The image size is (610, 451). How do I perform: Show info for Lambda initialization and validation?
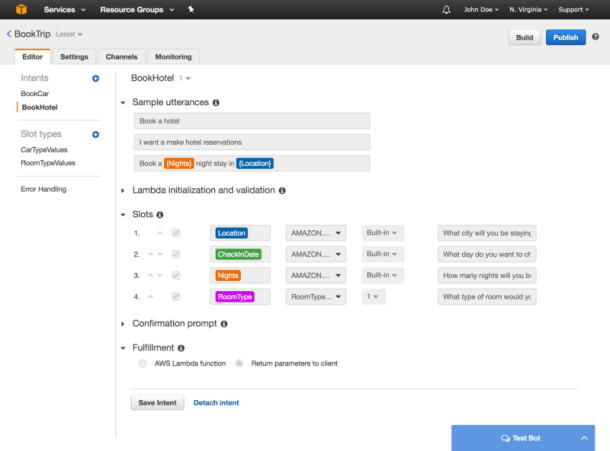[282, 190]
